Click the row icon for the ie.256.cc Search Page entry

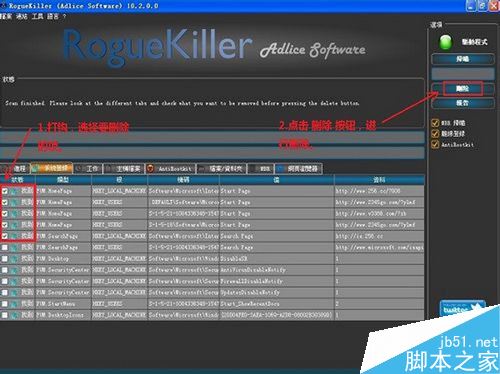tap(14, 236)
